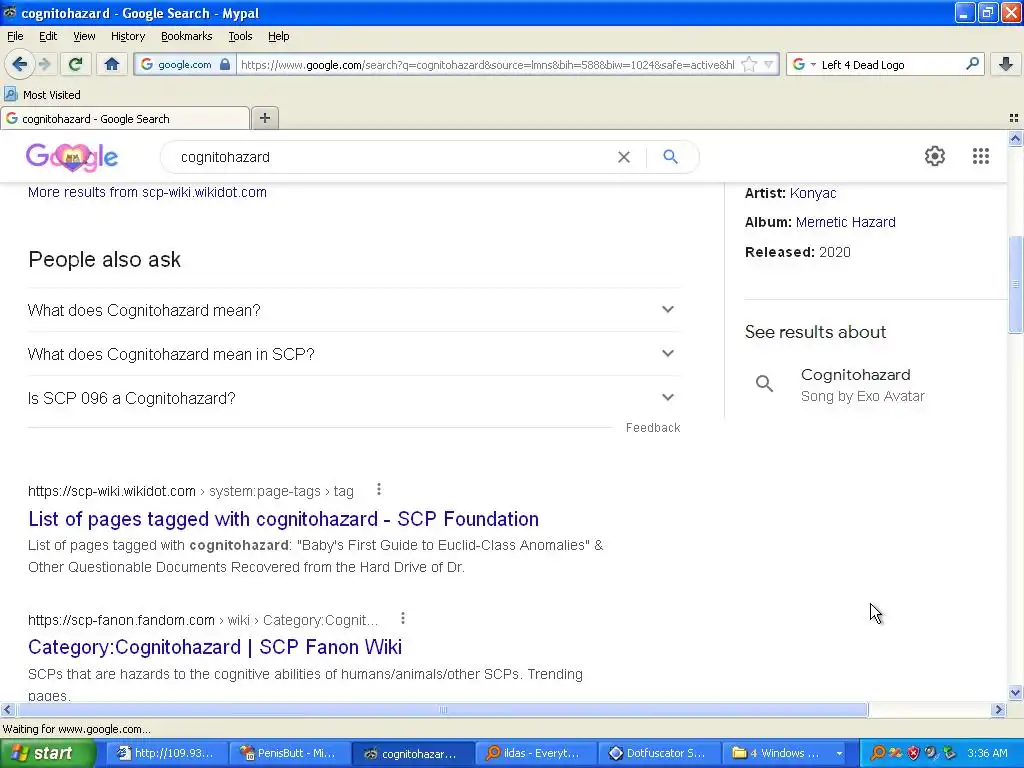Open the URL history dropdown arrow
Screen dimensions: 1024x768
pyautogui.click(x=769, y=64)
